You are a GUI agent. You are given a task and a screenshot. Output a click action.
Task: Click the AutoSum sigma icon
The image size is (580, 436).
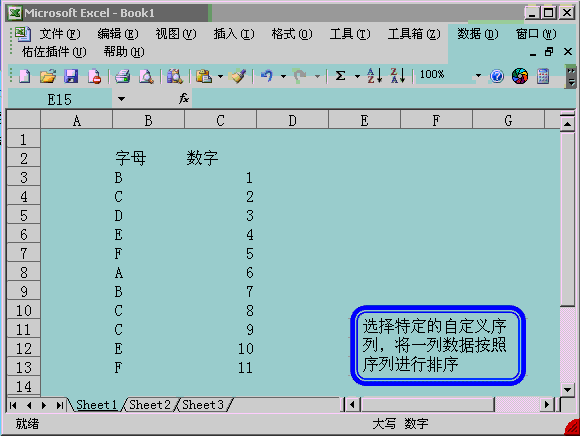340,76
